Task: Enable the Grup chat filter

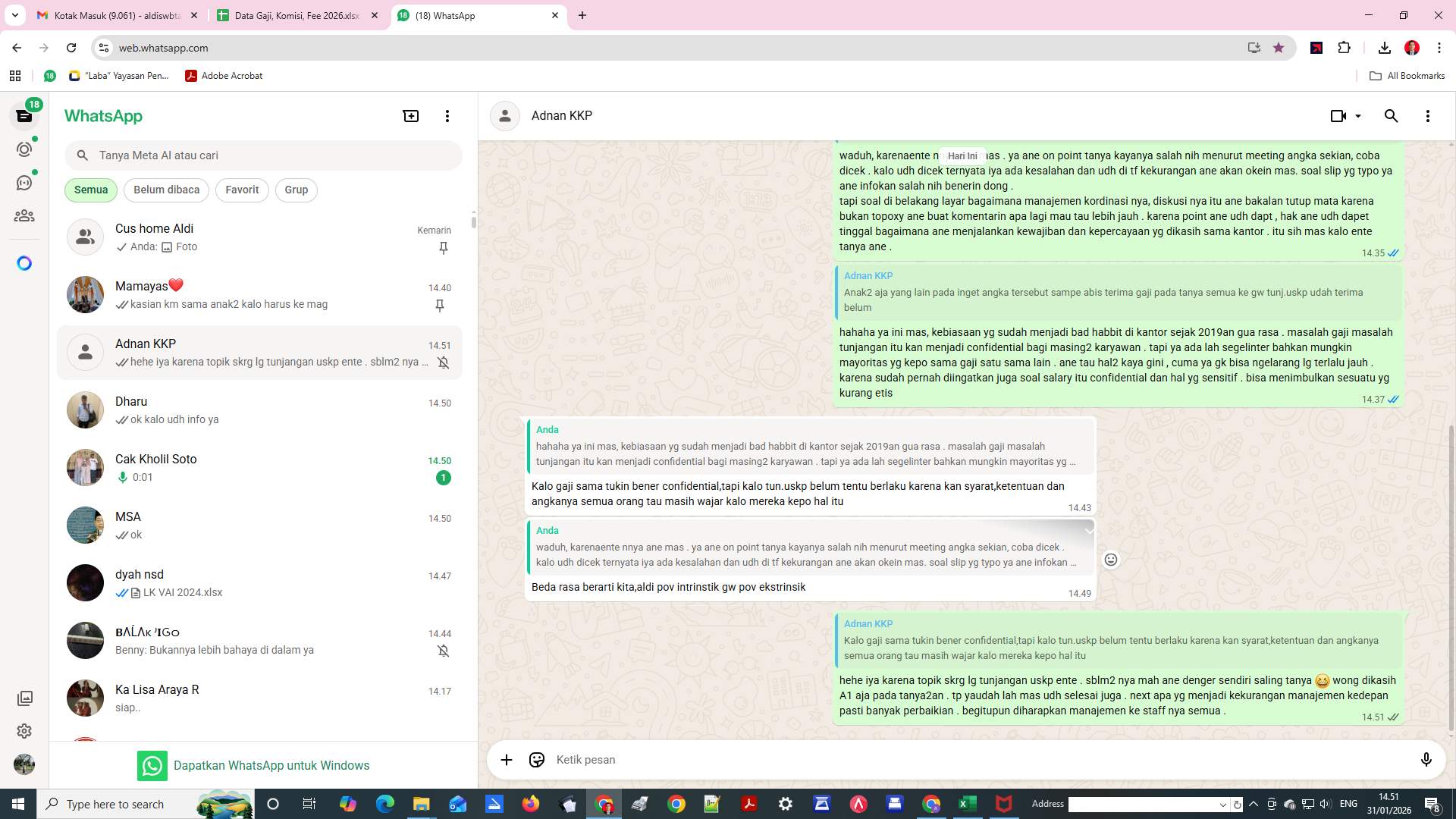Action: click(296, 190)
